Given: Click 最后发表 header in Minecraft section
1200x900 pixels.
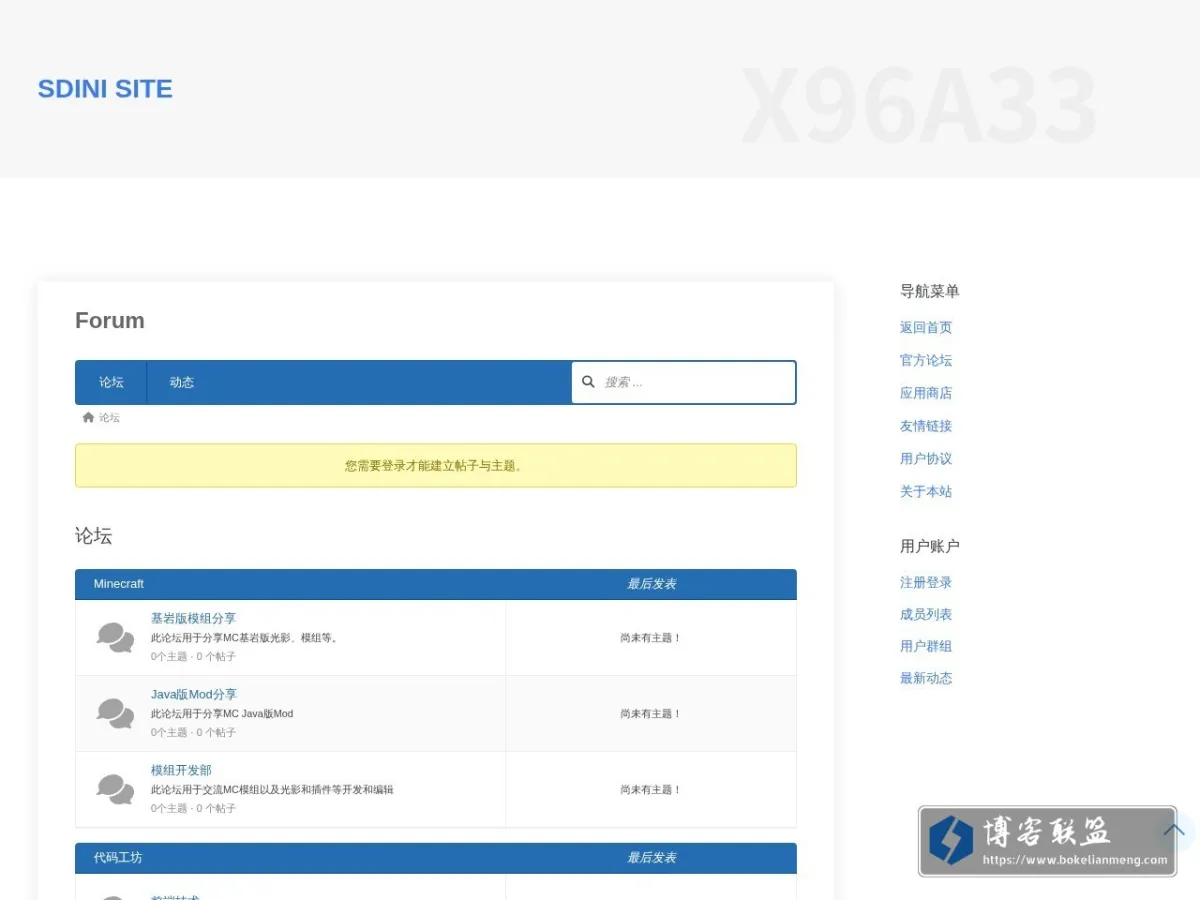Looking at the screenshot, I should pos(651,584).
